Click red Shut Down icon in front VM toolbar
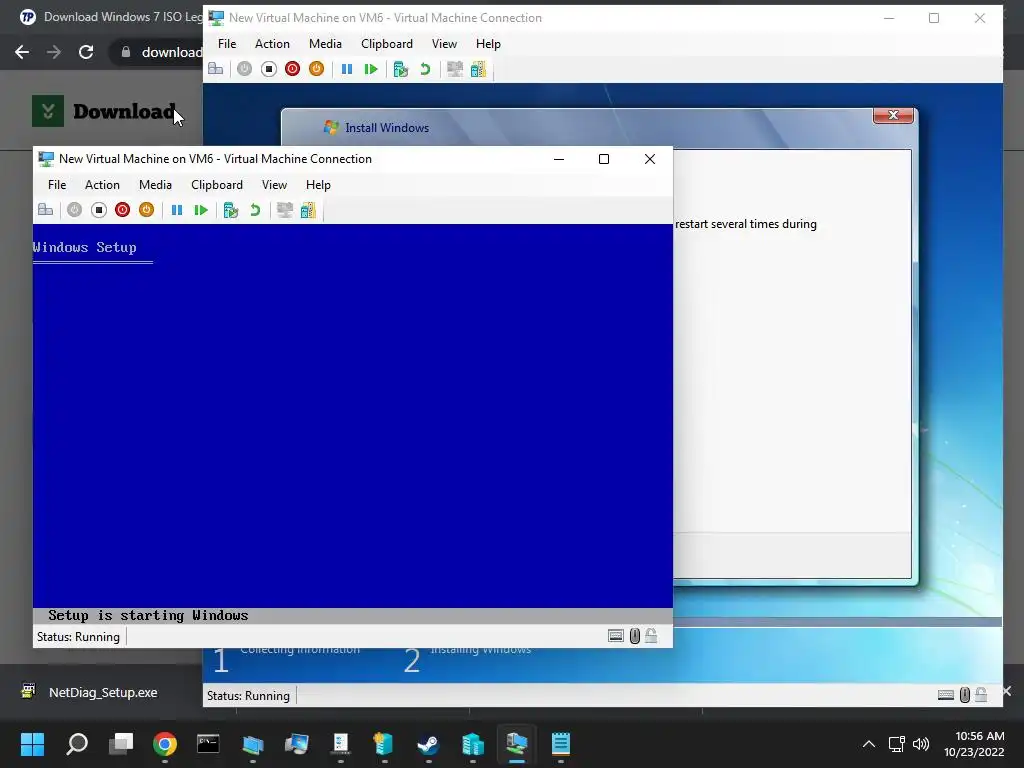1024x768 pixels. [x=122, y=210]
